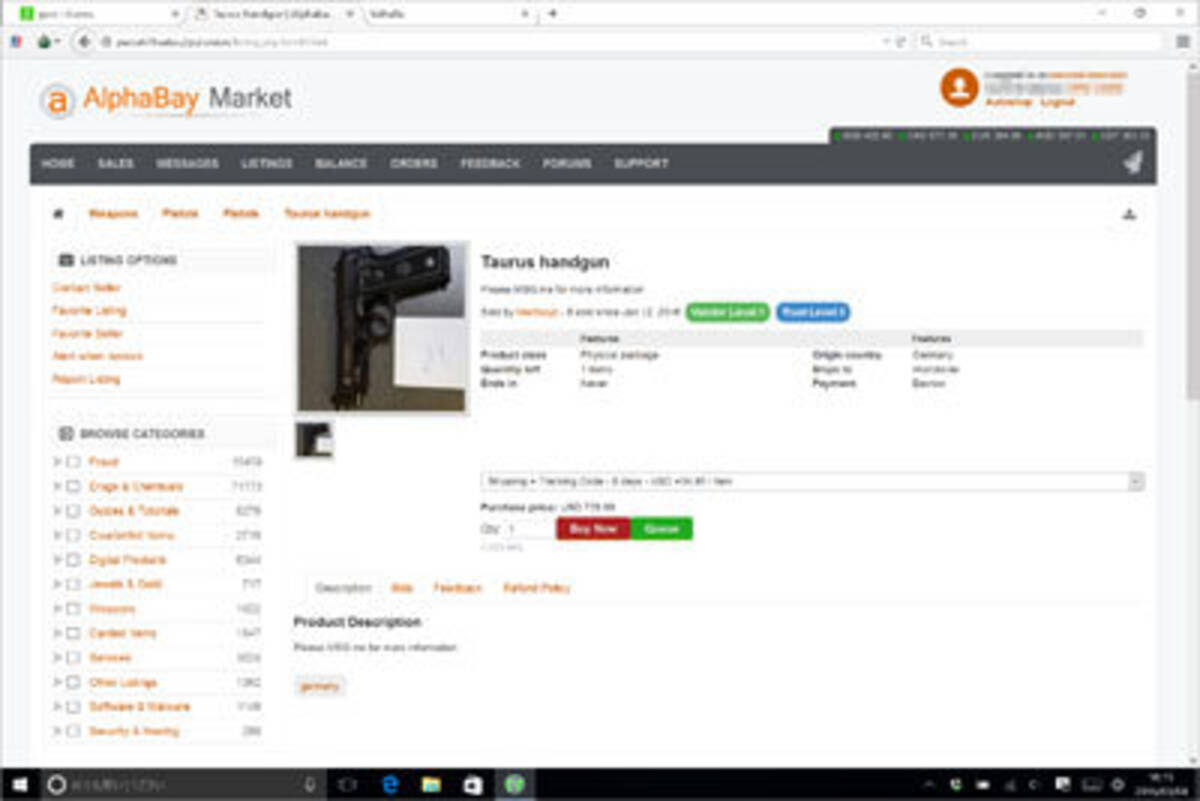Open SUPPORT in the navigation bar

[641, 163]
